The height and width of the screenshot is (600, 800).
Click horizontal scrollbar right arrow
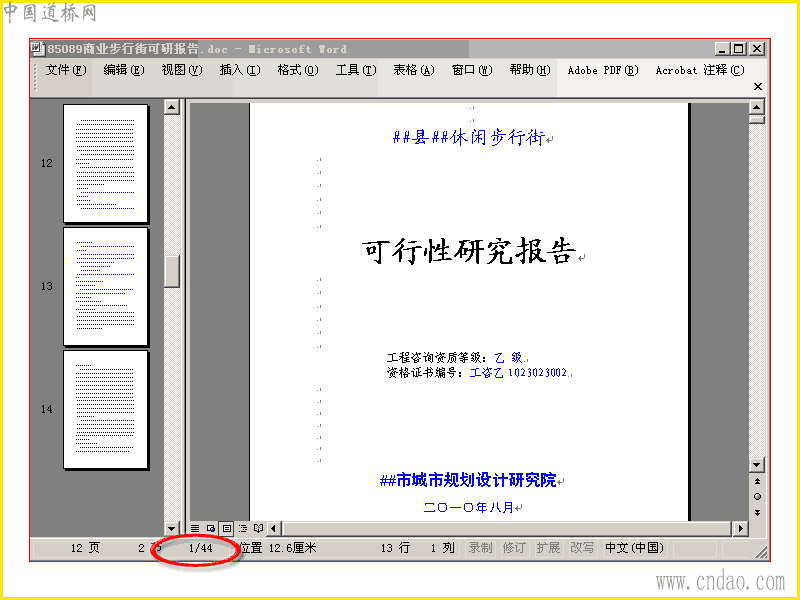click(740, 528)
